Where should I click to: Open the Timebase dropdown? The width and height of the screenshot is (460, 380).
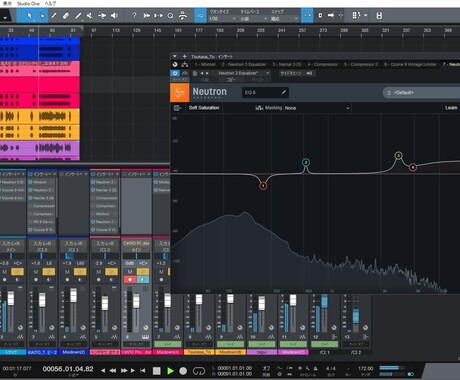tap(254, 19)
